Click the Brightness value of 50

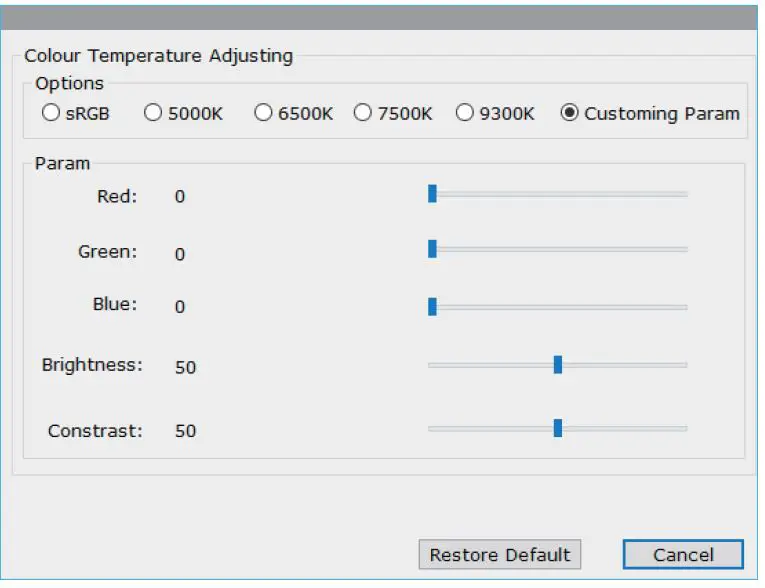coord(185,367)
